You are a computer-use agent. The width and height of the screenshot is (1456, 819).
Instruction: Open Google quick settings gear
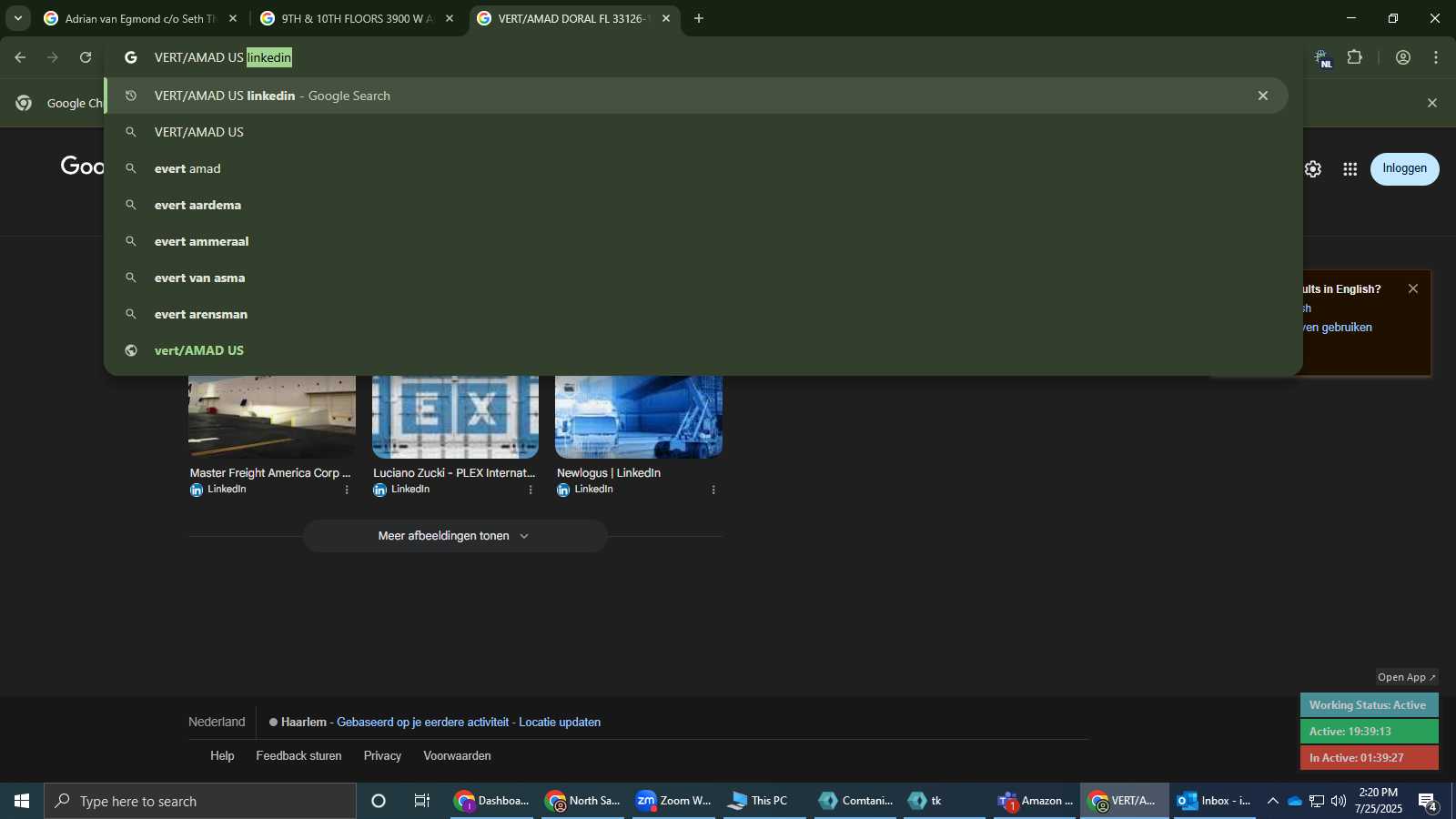coord(1312,169)
